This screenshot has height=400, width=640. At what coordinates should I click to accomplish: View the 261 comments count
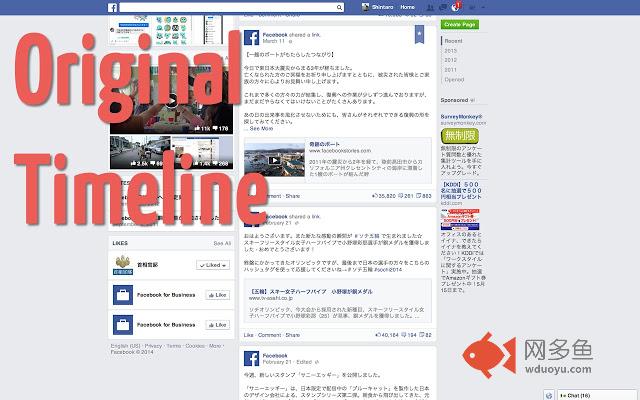406,196
